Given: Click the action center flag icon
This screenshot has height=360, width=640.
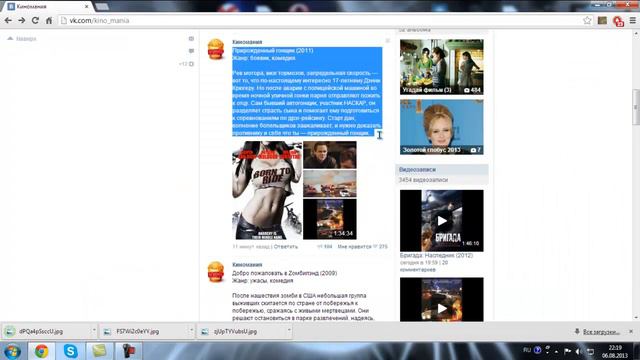Looking at the screenshot, I should tap(567, 351).
